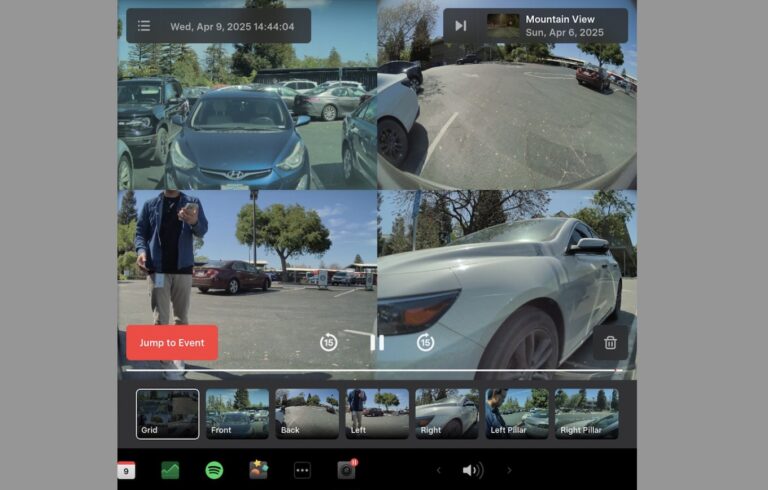This screenshot has height=490, width=768.
Task: Switch to the Back camera thumbnail
Action: (x=307, y=413)
